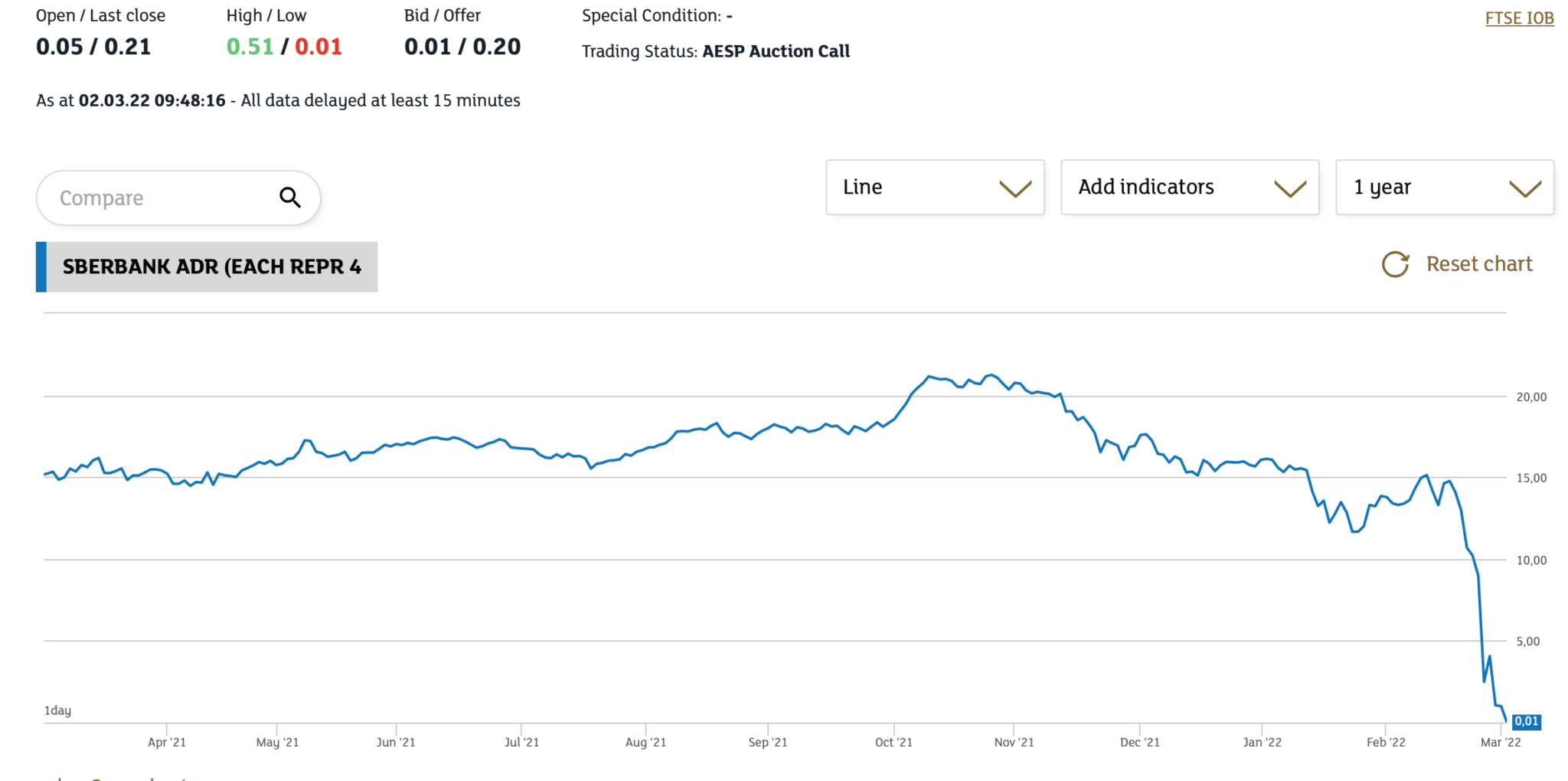Click the Jul '21 axis label

pos(521,742)
